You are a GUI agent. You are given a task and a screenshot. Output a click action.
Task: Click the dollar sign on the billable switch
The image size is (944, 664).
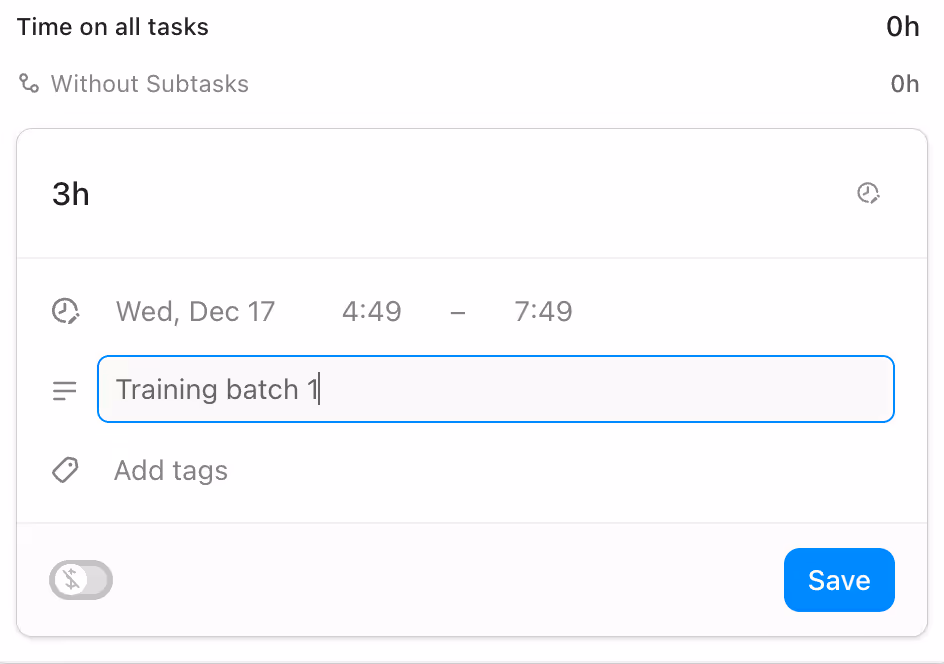[x=71, y=580]
